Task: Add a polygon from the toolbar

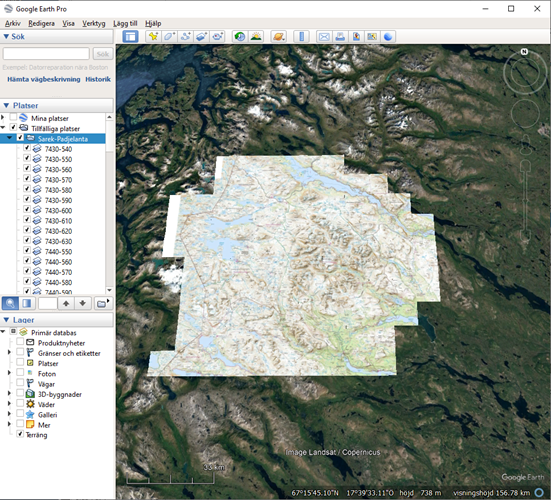Action: tap(169, 37)
